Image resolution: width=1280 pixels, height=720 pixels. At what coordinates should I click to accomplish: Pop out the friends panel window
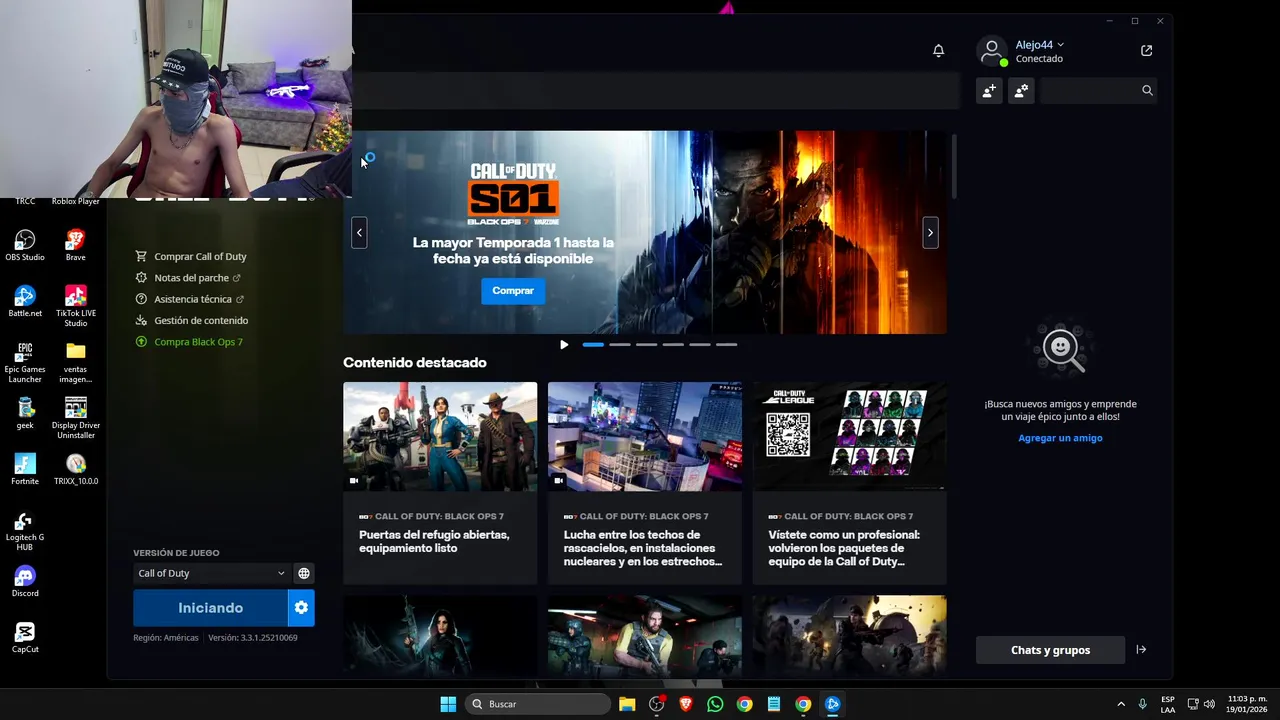(x=1146, y=51)
